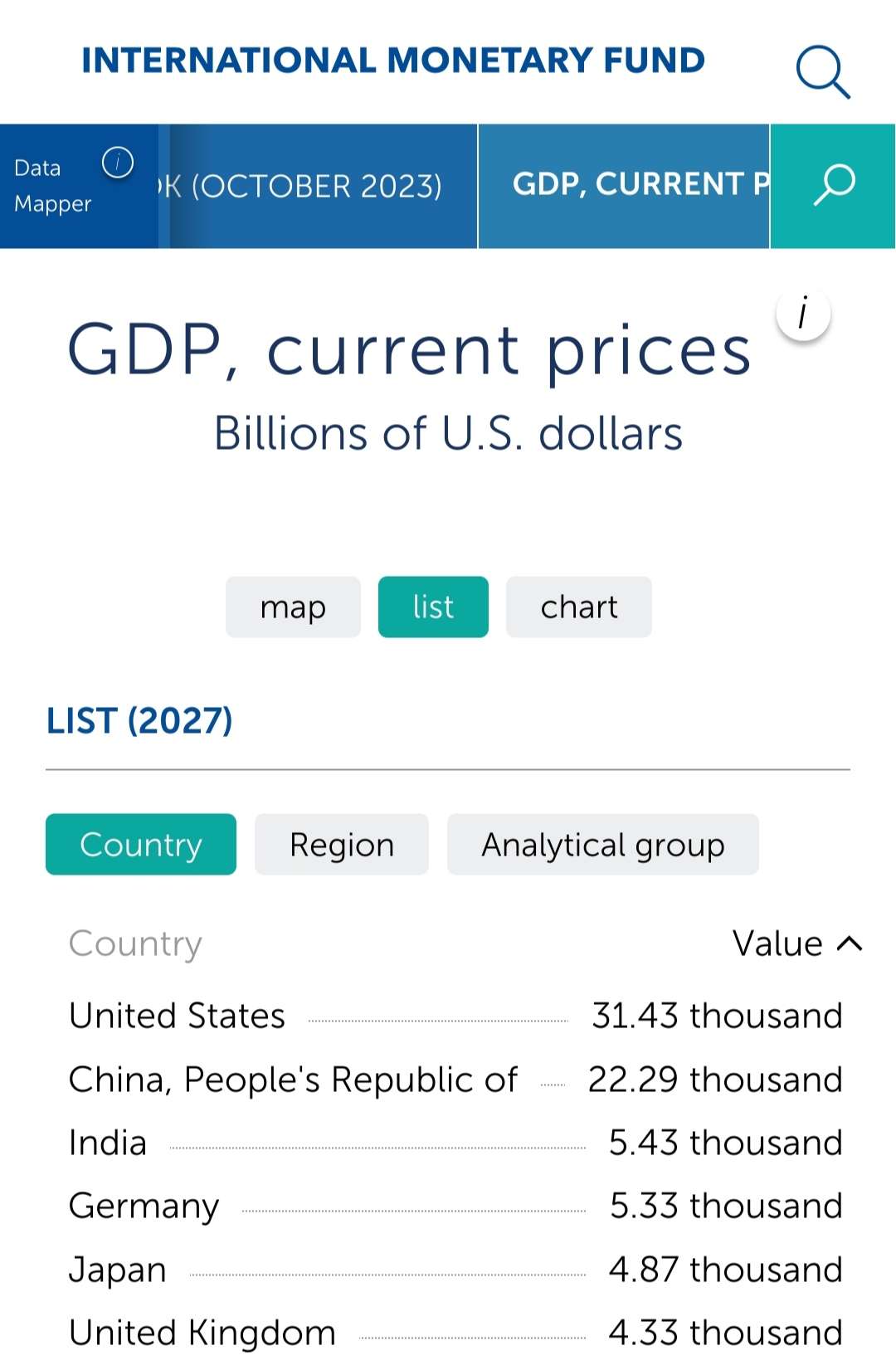Select the Region tab
Screen dimensions: 896x1370
click(x=341, y=845)
